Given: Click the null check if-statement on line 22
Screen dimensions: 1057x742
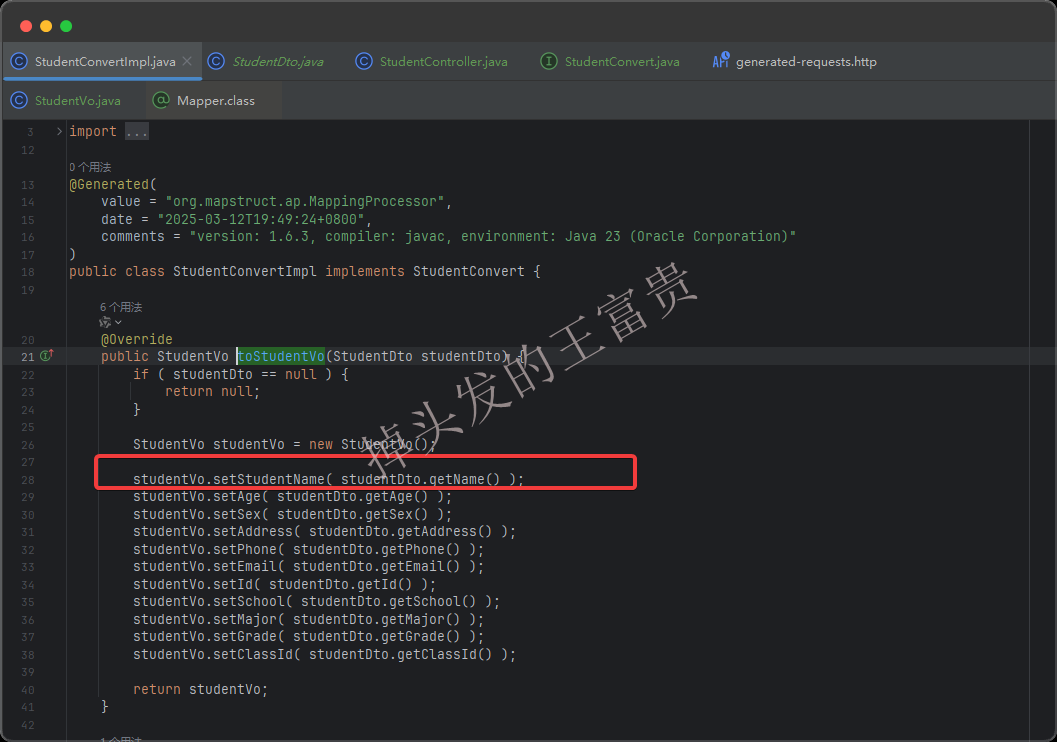Looking at the screenshot, I should click(x=241, y=374).
